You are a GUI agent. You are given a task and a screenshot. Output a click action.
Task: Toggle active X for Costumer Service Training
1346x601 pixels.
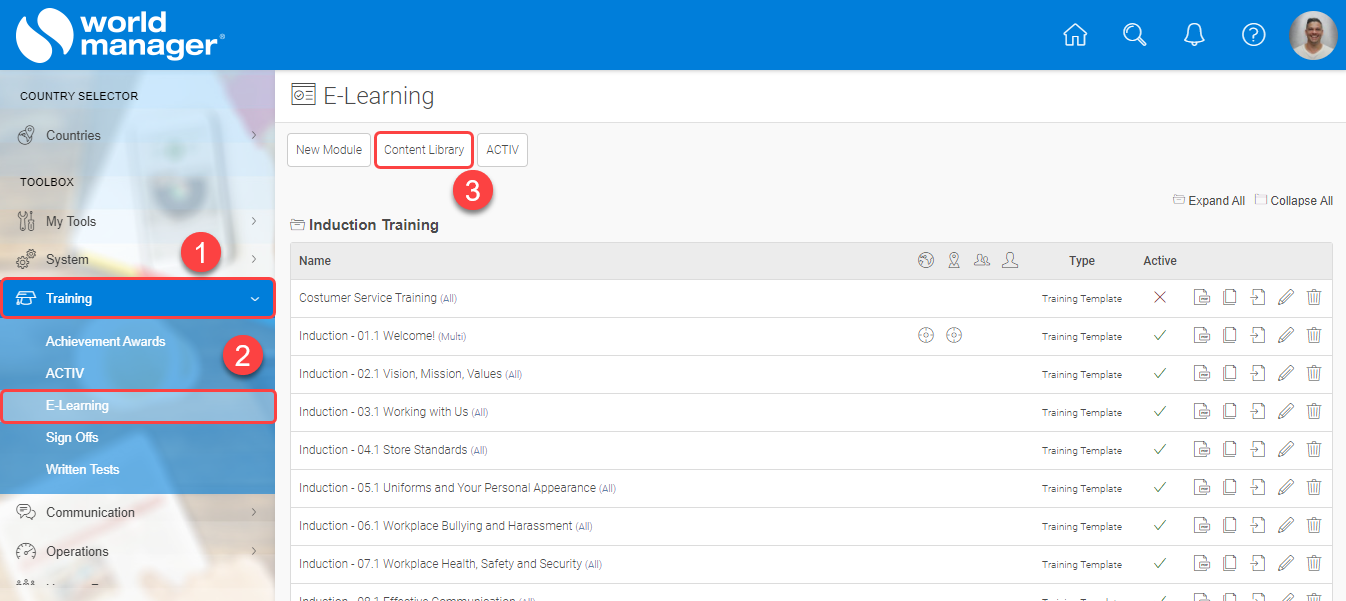point(1160,297)
